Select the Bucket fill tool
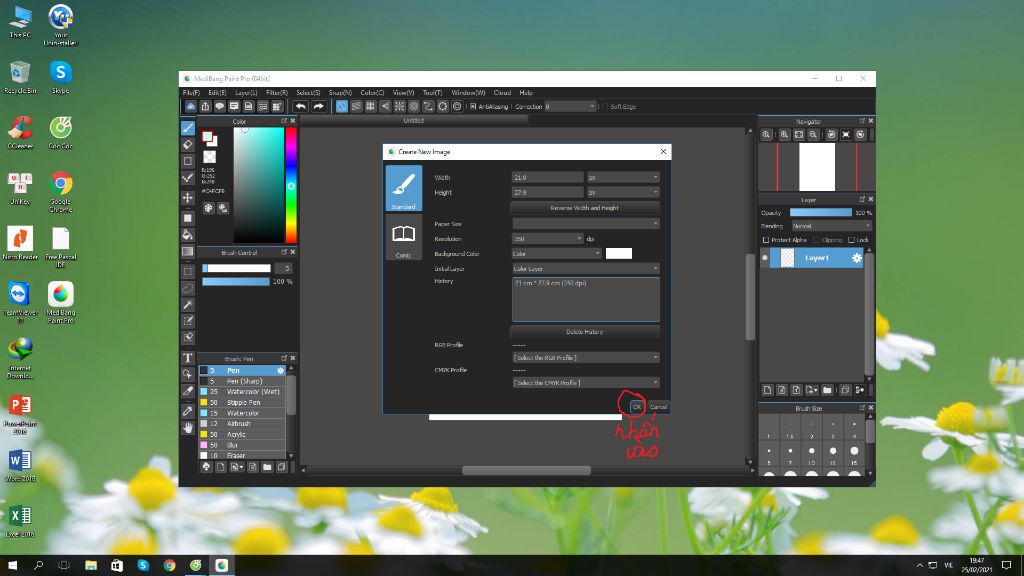Screen dimensions: 1024x576 (x=187, y=234)
